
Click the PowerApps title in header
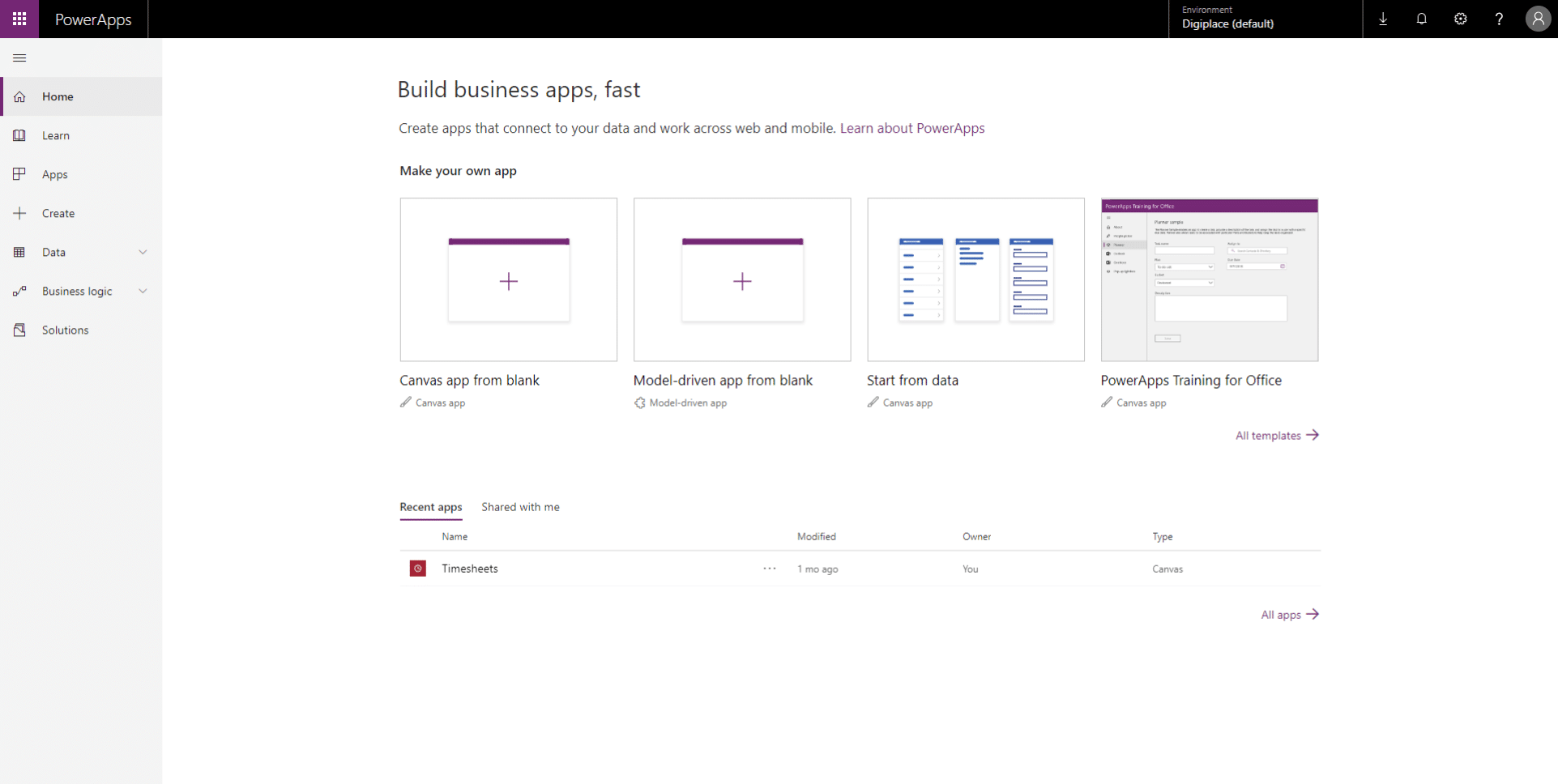tap(93, 19)
